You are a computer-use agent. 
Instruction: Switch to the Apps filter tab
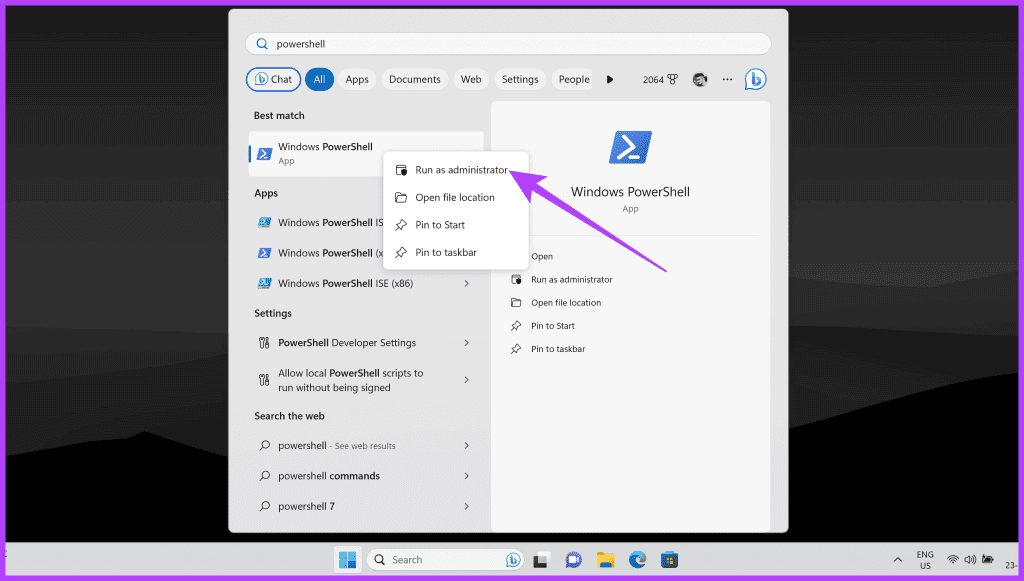click(357, 79)
